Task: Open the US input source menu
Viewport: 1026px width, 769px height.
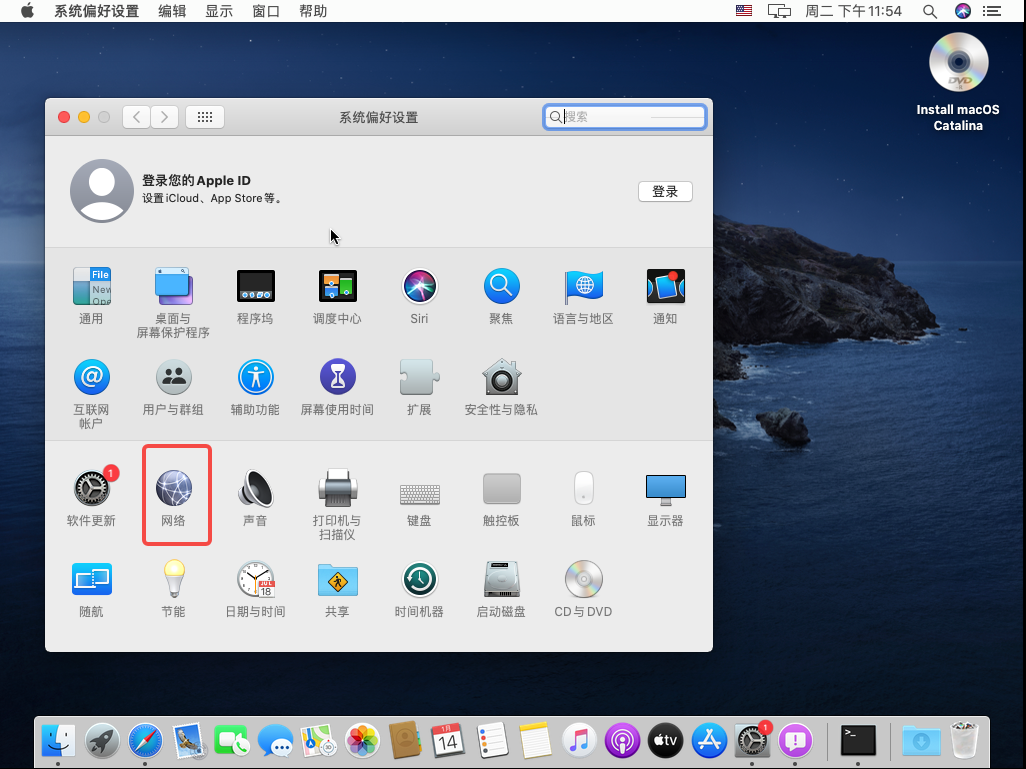Action: click(744, 11)
